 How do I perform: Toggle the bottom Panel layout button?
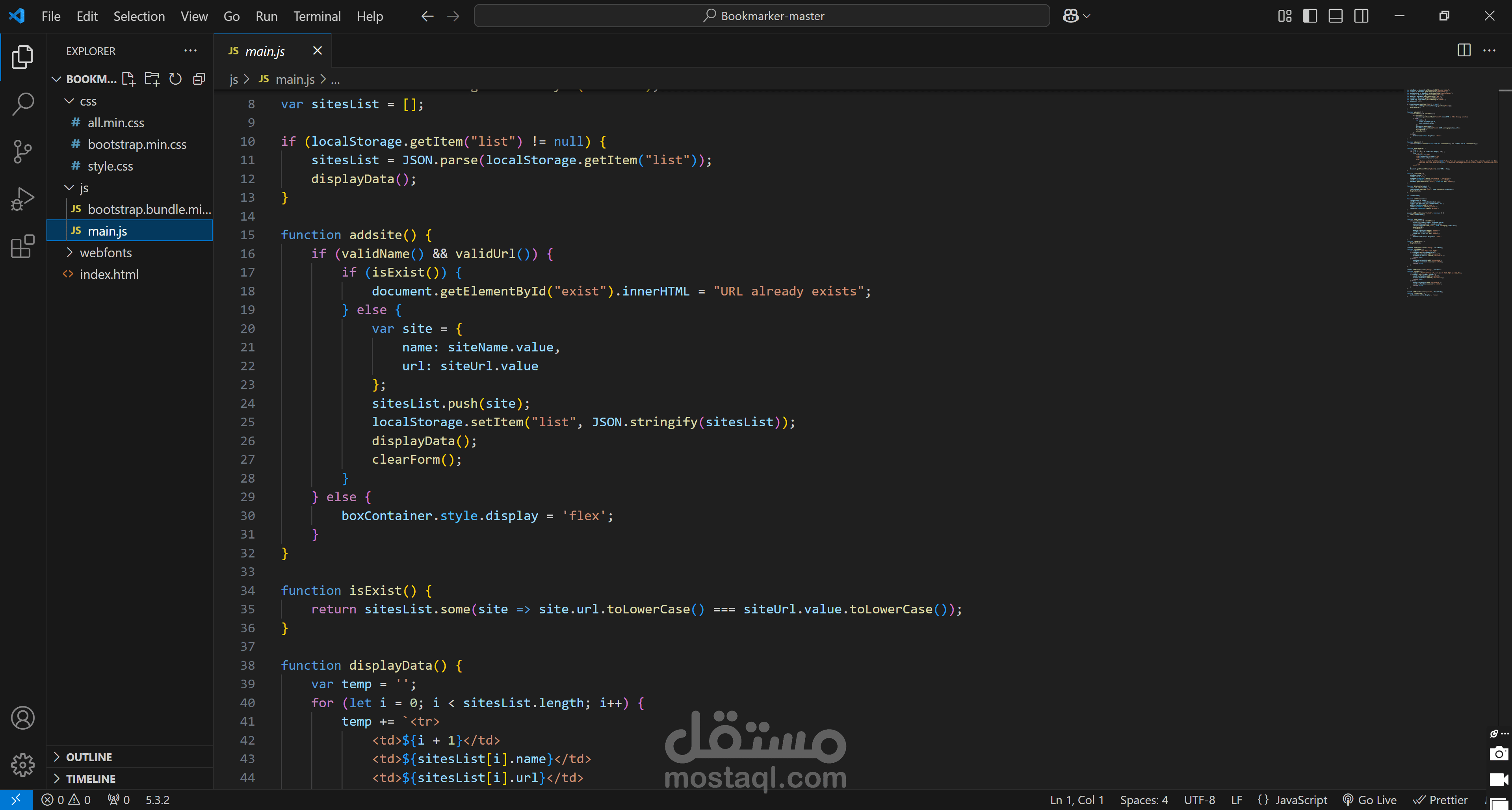(1336, 16)
